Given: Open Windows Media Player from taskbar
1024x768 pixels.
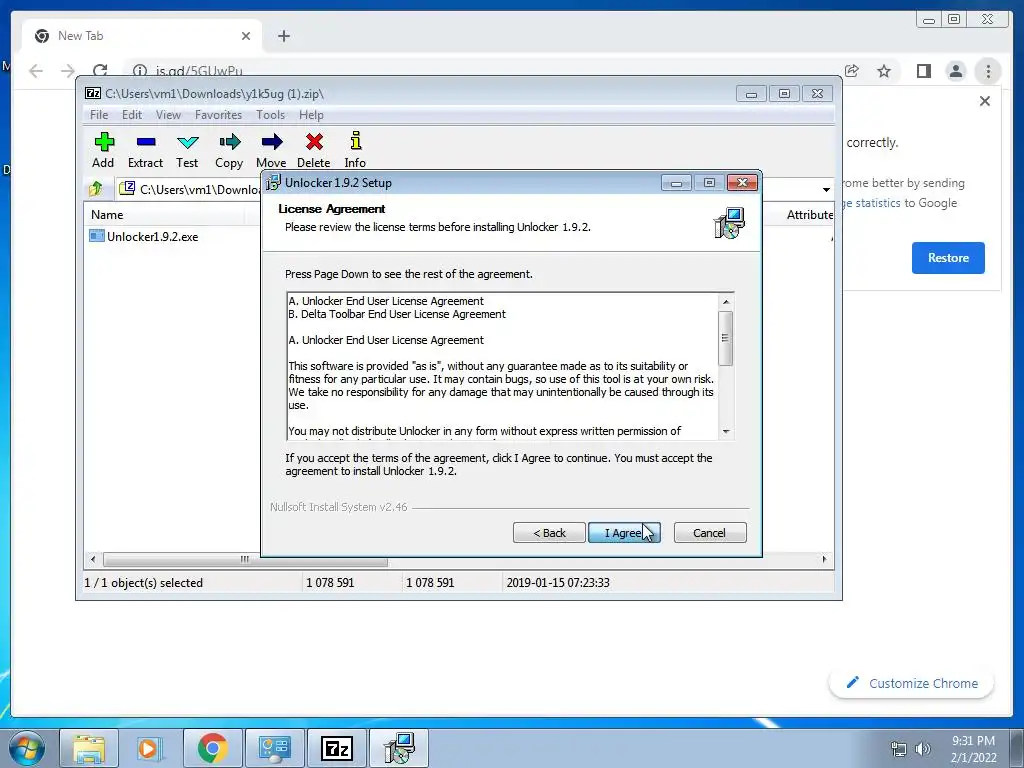Looking at the screenshot, I should pyautogui.click(x=150, y=748).
